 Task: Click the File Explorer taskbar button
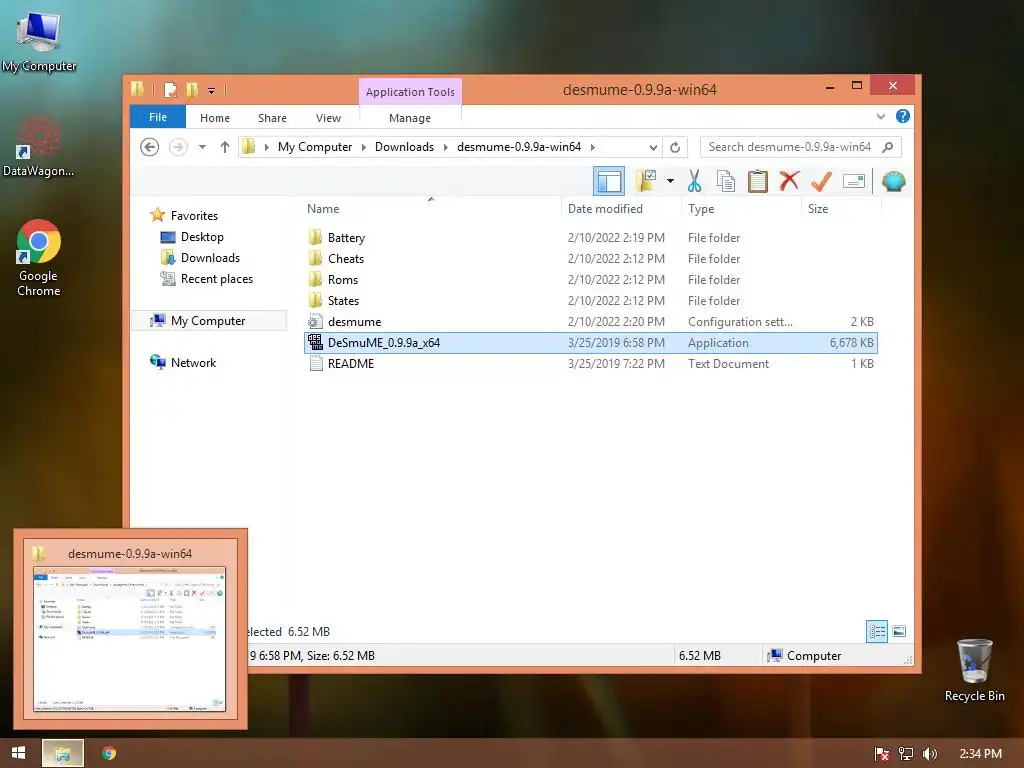click(63, 753)
